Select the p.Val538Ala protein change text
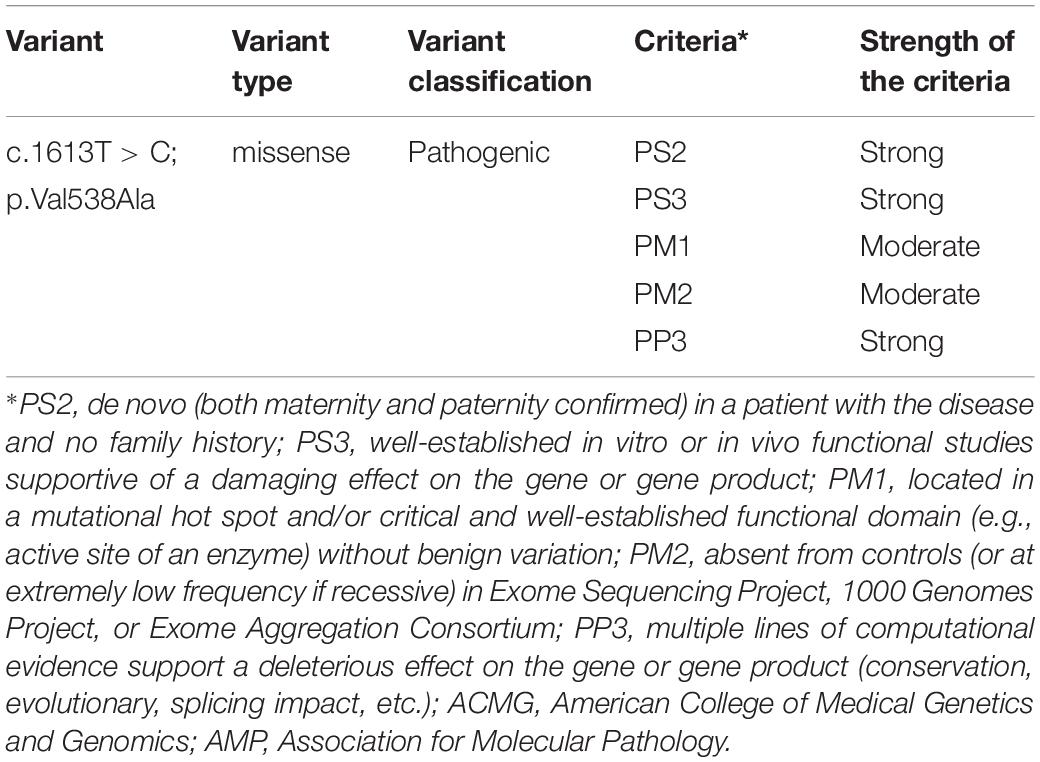 coord(80,200)
